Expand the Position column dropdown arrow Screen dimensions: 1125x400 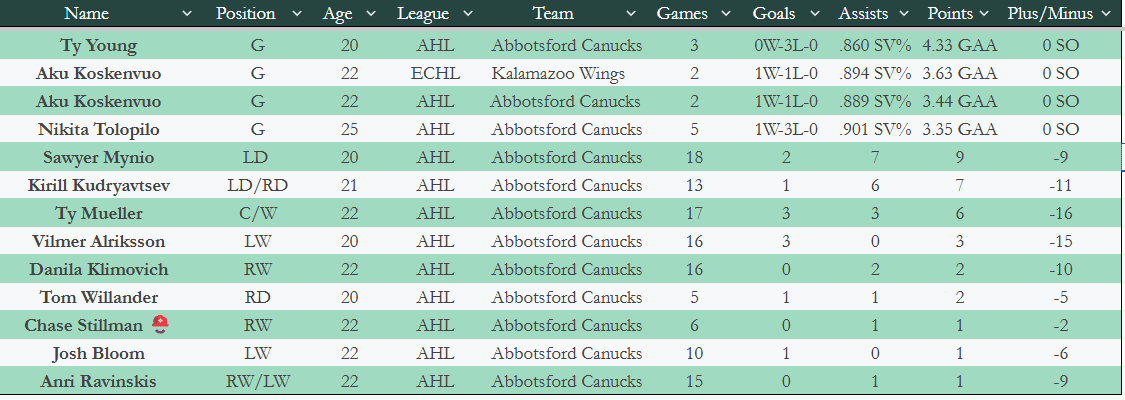[296, 14]
